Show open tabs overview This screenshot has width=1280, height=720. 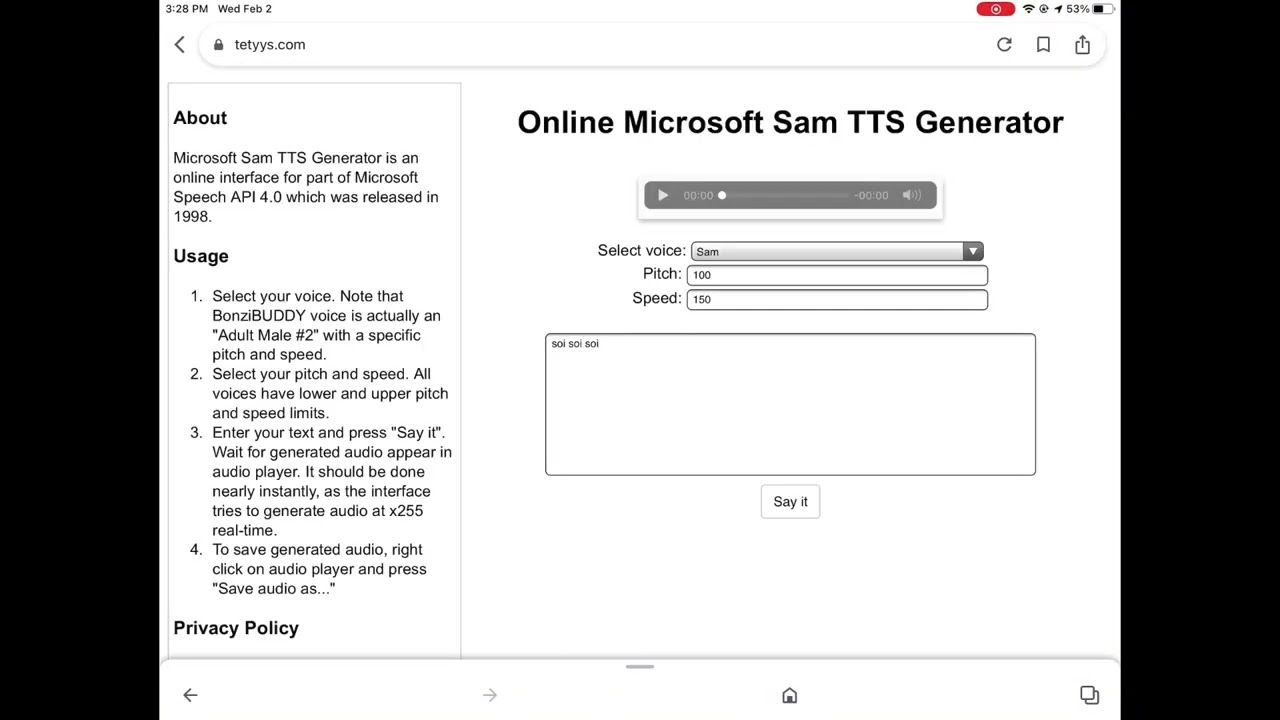pos(1089,695)
